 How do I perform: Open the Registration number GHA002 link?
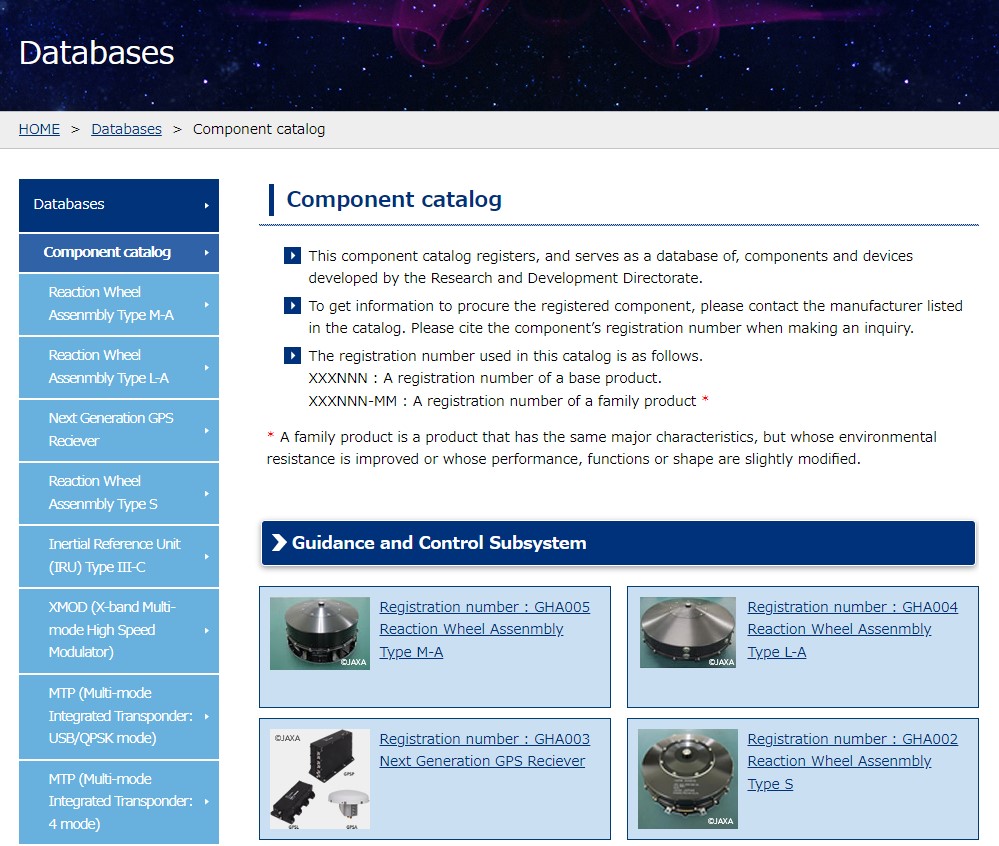[852, 761]
